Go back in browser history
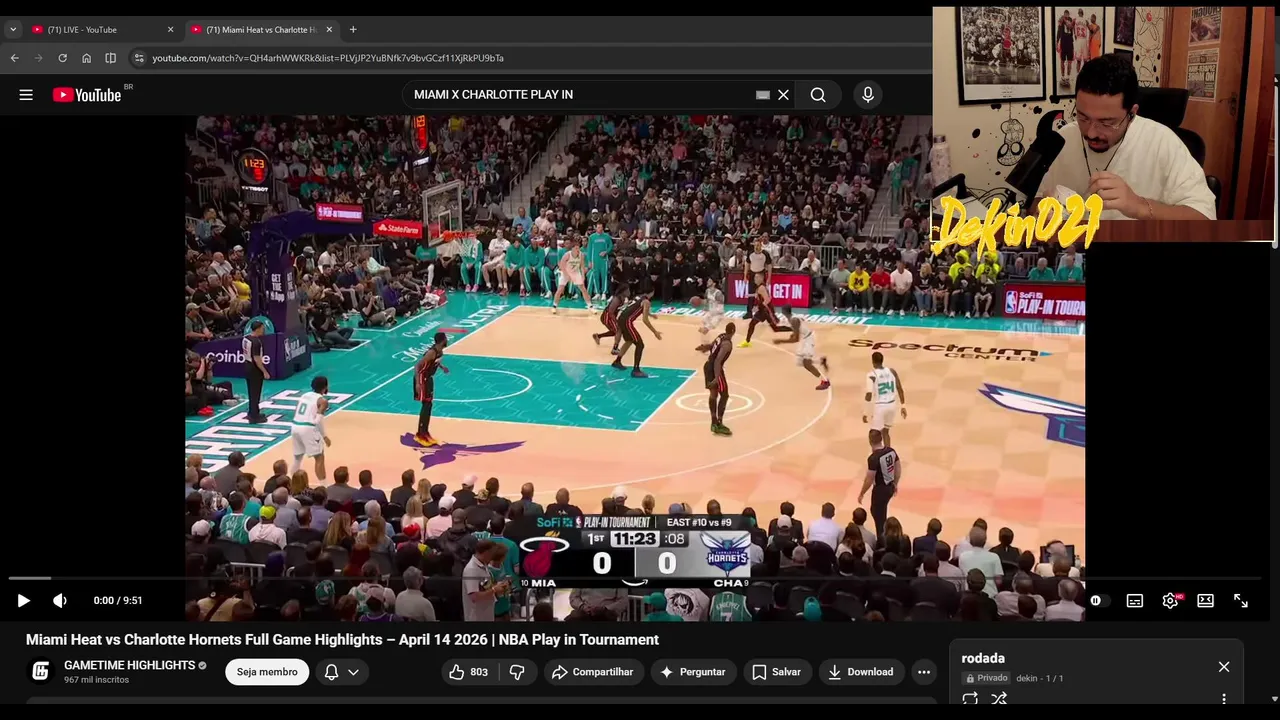This screenshot has height=720, width=1280. point(14,58)
